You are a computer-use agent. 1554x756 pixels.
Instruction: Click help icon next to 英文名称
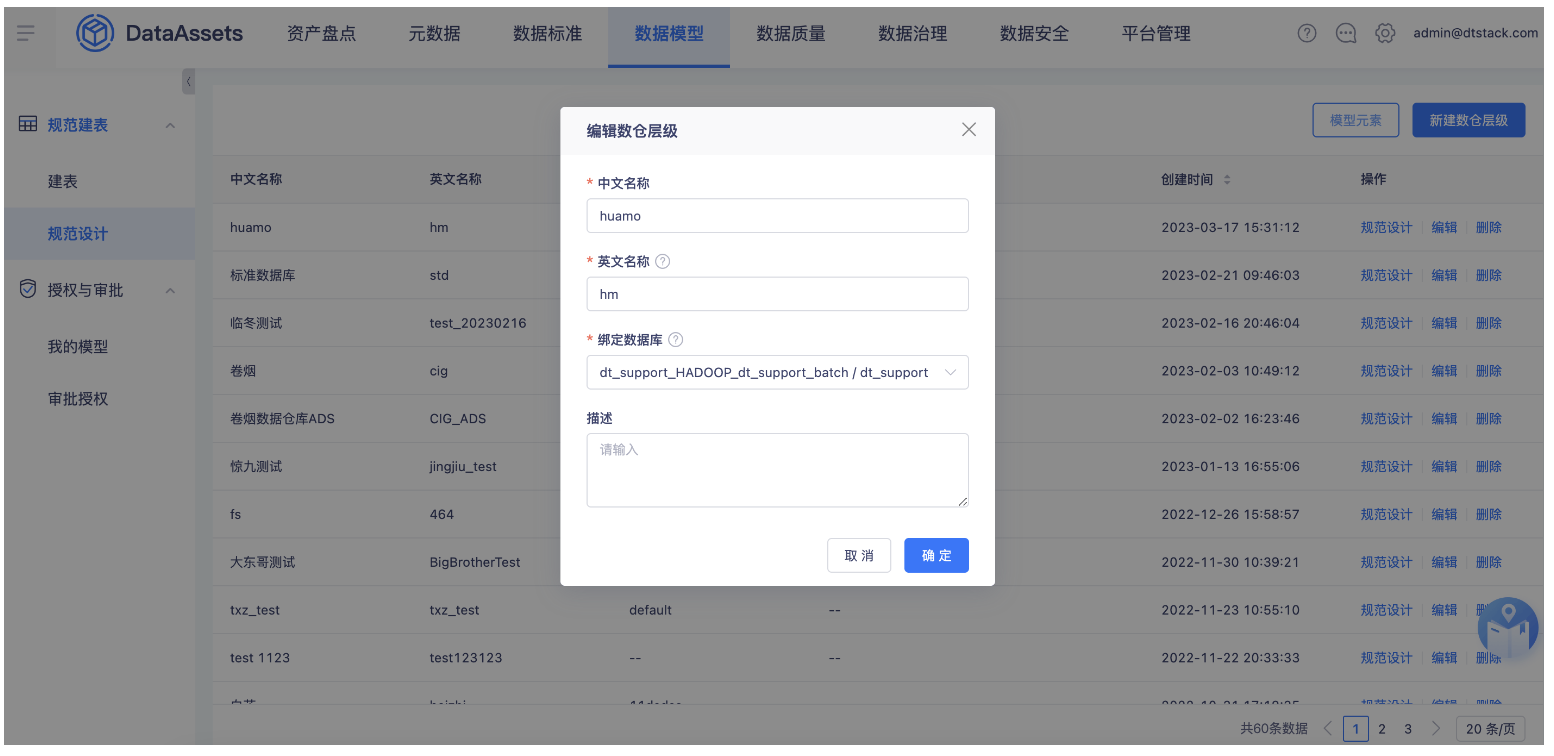[x=662, y=262]
